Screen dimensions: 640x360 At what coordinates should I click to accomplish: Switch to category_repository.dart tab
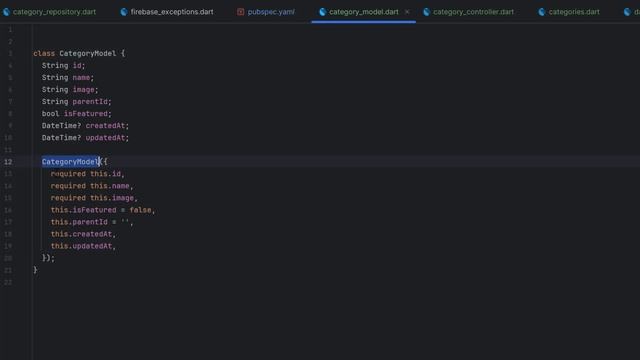click(50, 12)
